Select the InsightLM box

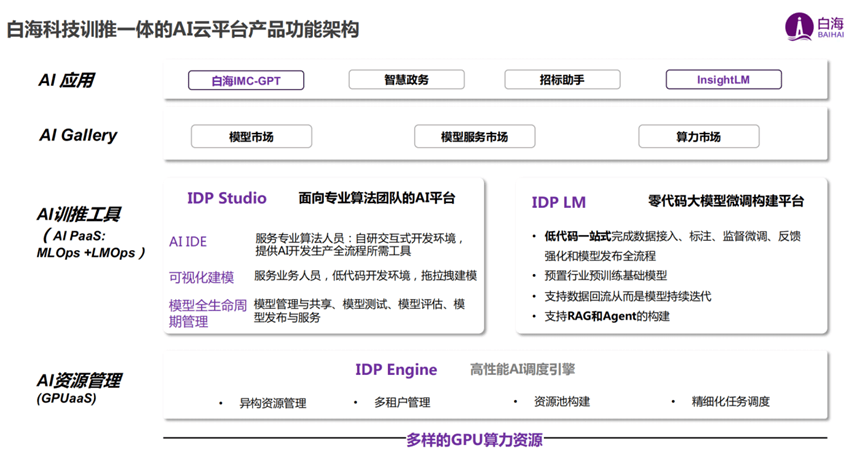pyautogui.click(x=723, y=80)
